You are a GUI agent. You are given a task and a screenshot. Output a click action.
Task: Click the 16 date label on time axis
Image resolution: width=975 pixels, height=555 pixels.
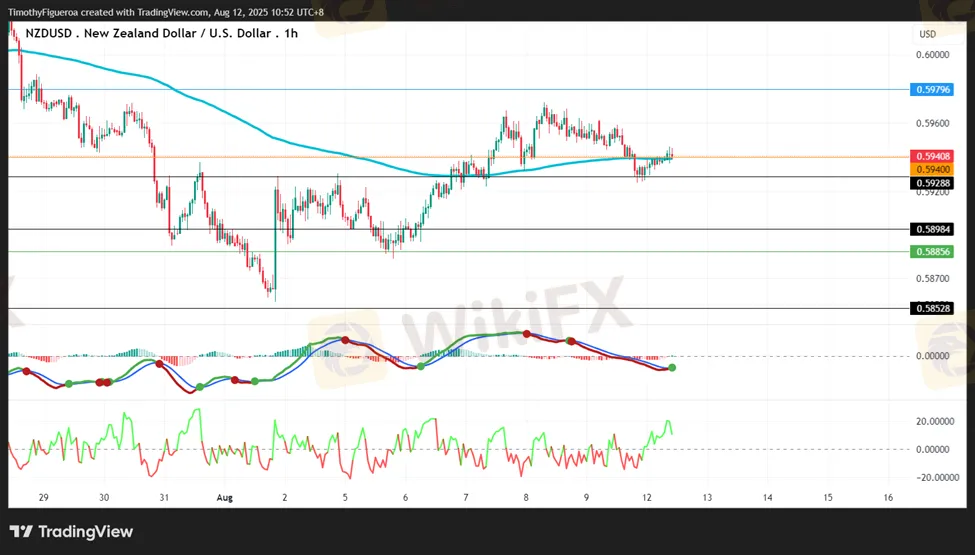click(x=888, y=498)
